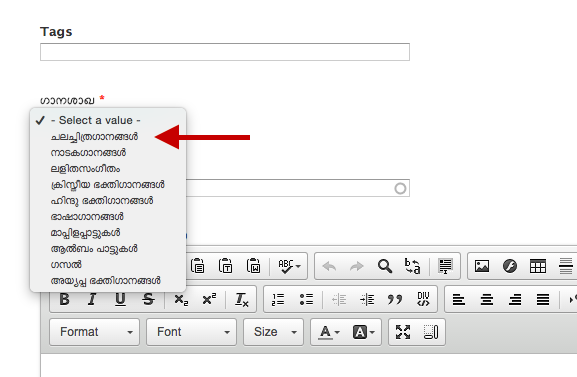Click the Create Div Container icon

(x=423, y=299)
